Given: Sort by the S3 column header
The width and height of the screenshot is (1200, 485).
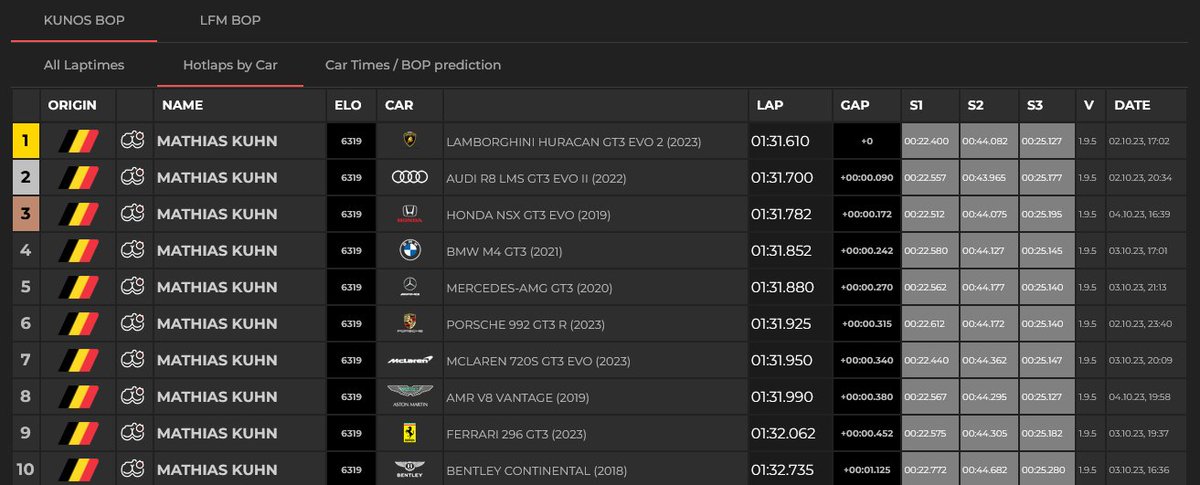Looking at the screenshot, I should point(1035,105).
